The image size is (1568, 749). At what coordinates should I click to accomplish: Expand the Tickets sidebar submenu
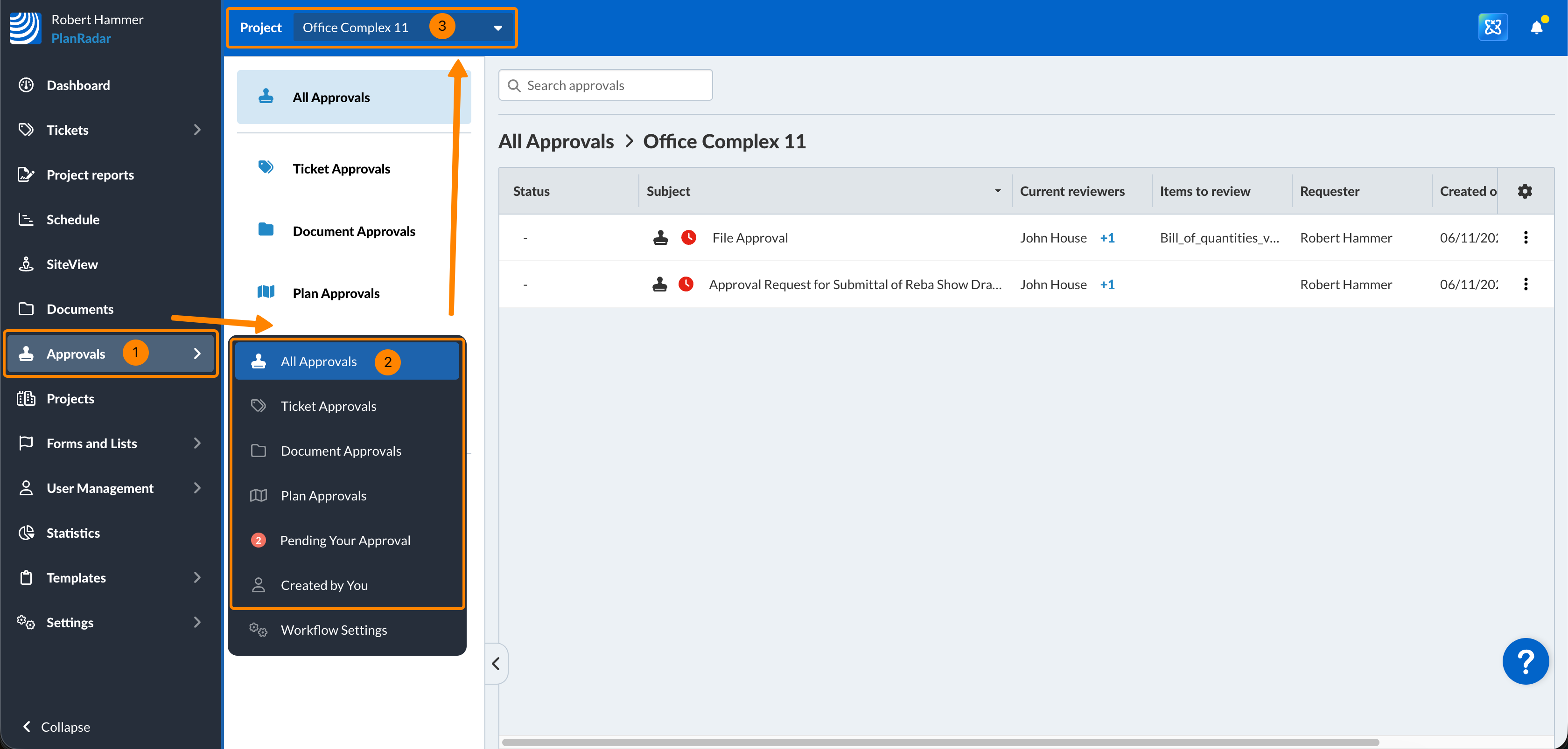click(196, 130)
